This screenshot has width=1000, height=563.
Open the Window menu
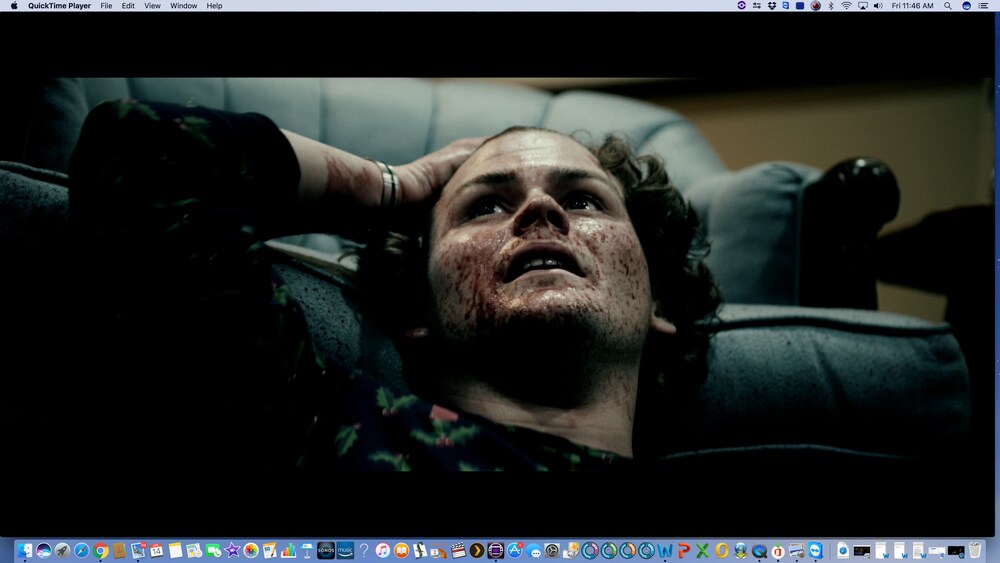184,6
